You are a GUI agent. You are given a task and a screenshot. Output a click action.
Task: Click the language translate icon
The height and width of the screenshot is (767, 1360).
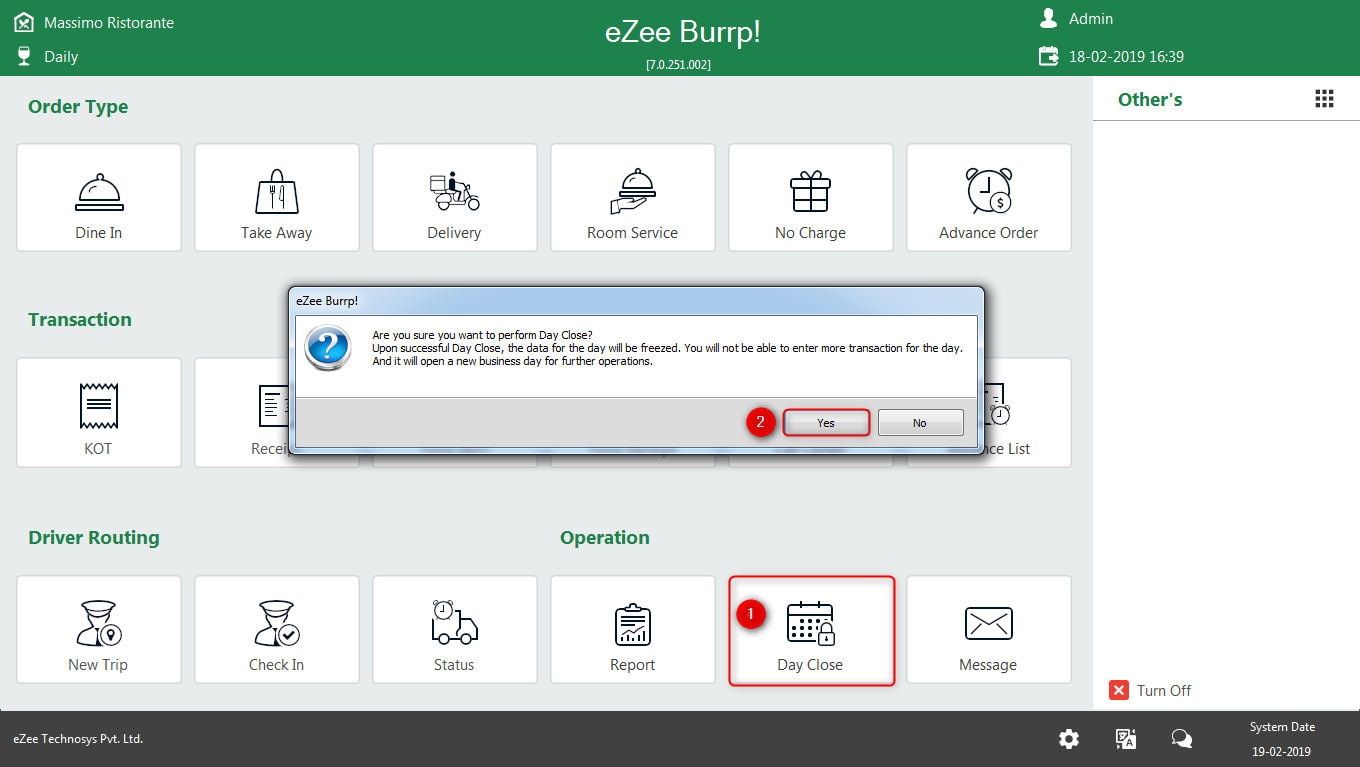[x=1126, y=739]
